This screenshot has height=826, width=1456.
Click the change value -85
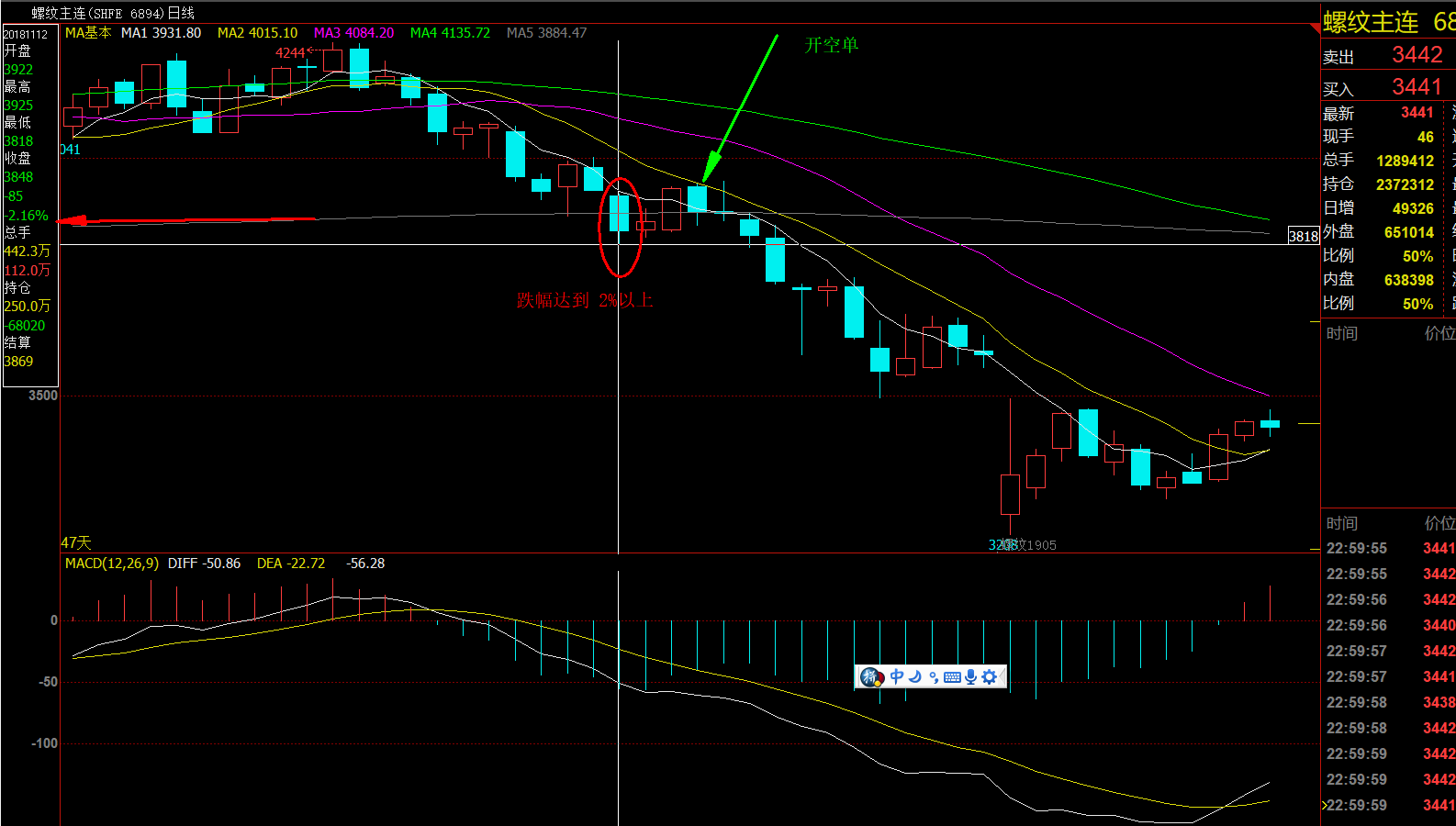tap(14, 196)
